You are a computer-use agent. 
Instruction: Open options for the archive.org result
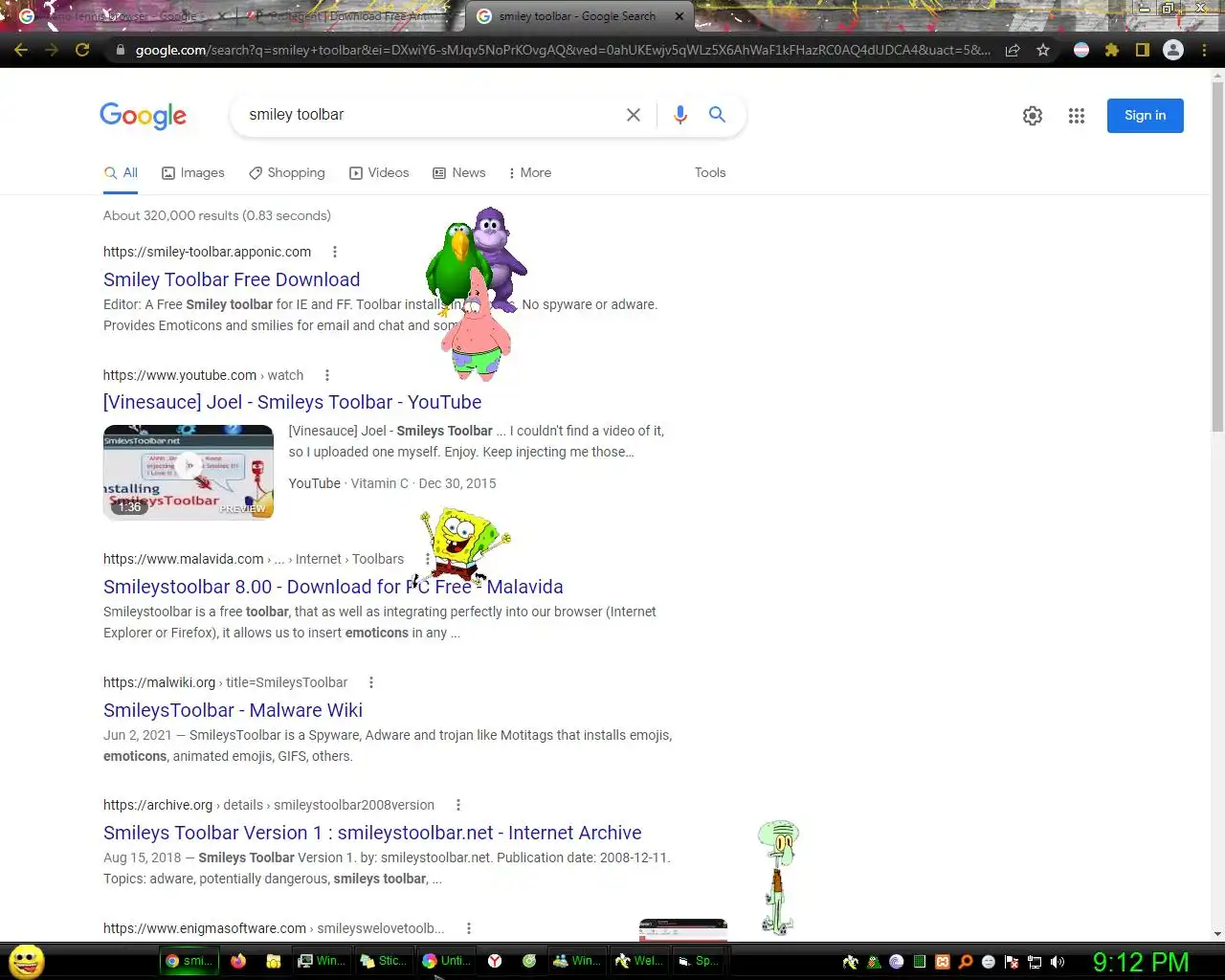(457, 805)
